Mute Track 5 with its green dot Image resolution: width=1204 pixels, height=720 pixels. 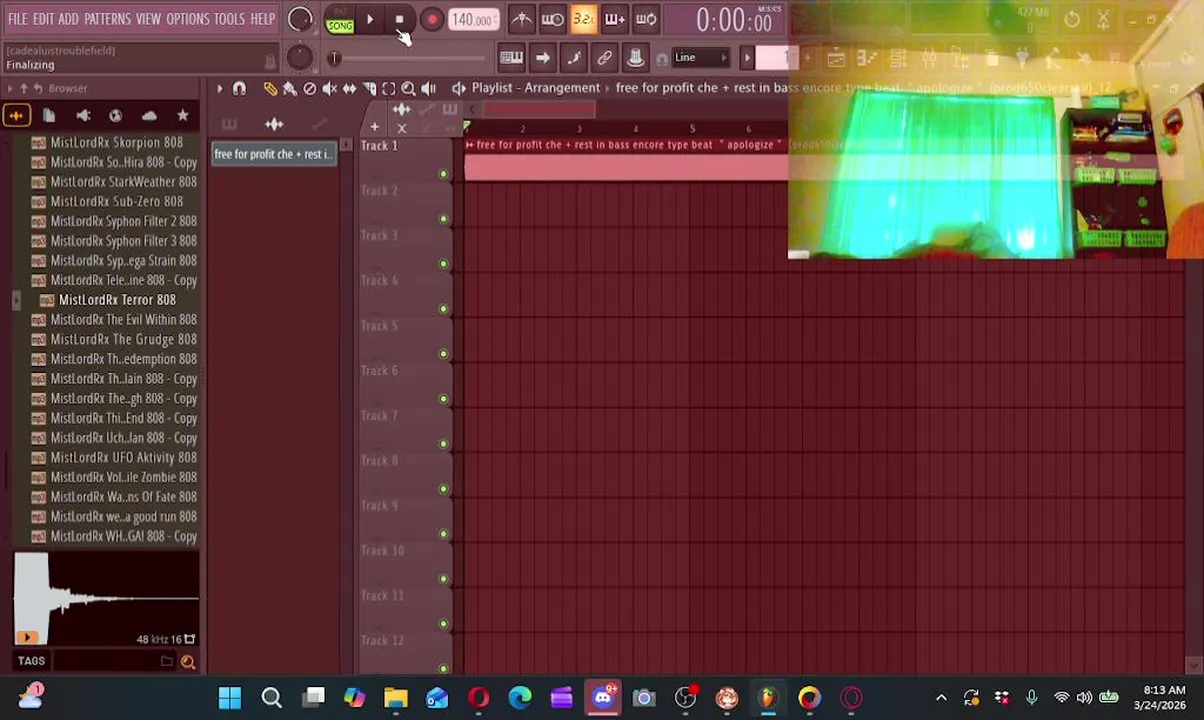click(x=443, y=354)
